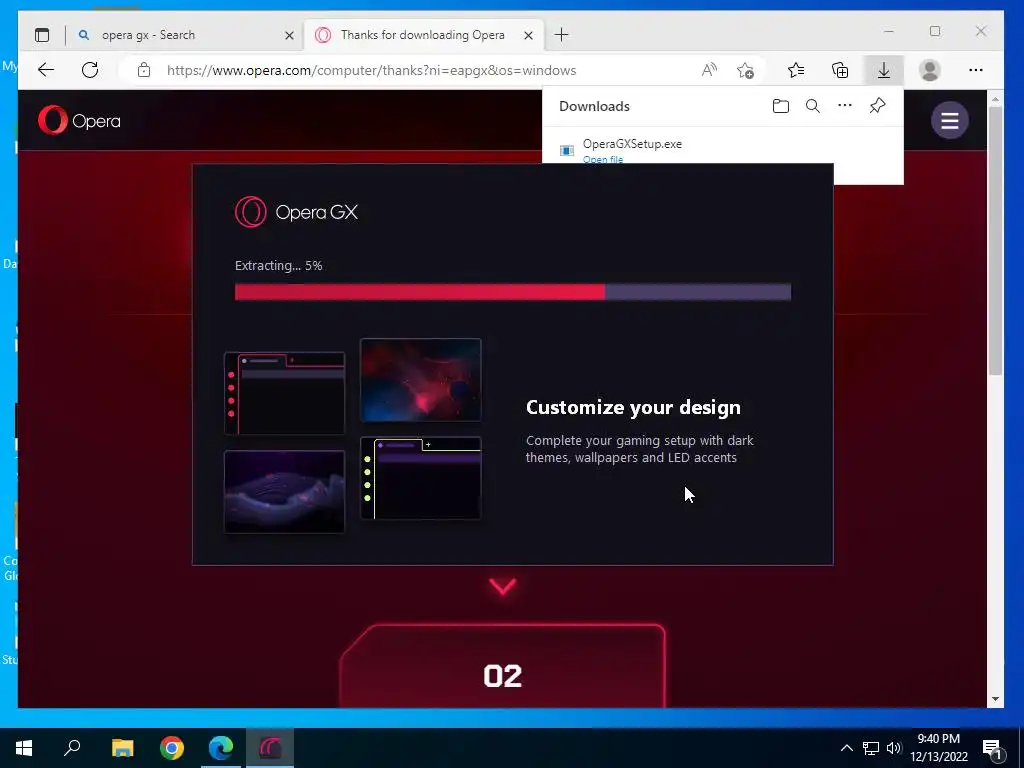
Task: Open a new tab with plus button
Action: (x=561, y=35)
